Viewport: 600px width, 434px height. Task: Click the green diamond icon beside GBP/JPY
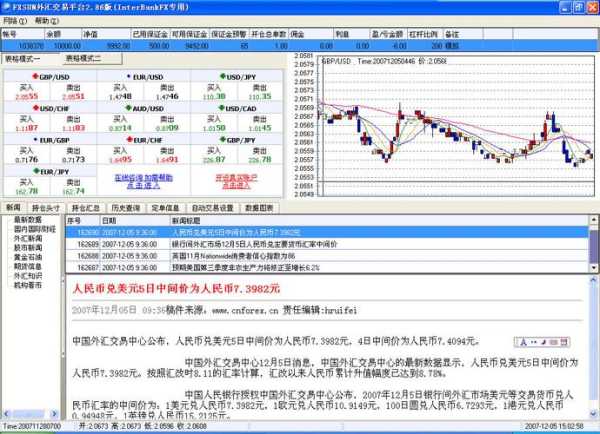click(x=223, y=139)
